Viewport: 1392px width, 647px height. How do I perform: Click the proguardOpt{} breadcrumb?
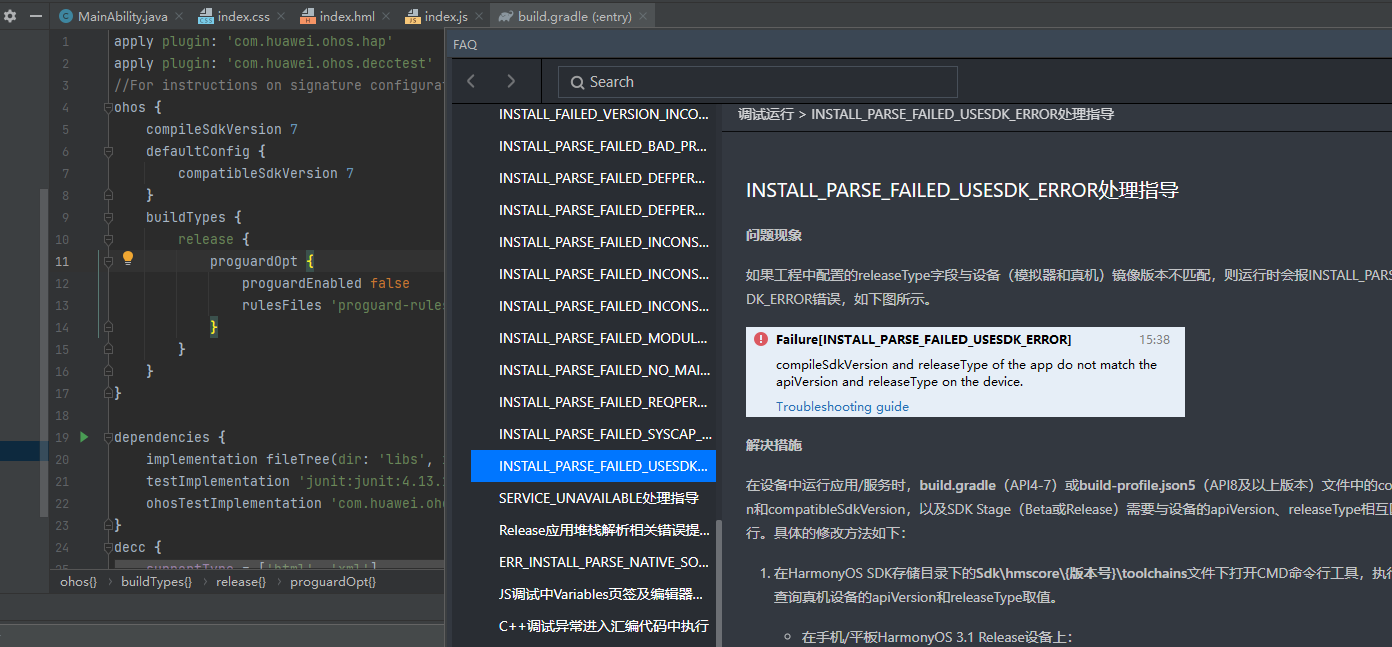(333, 582)
